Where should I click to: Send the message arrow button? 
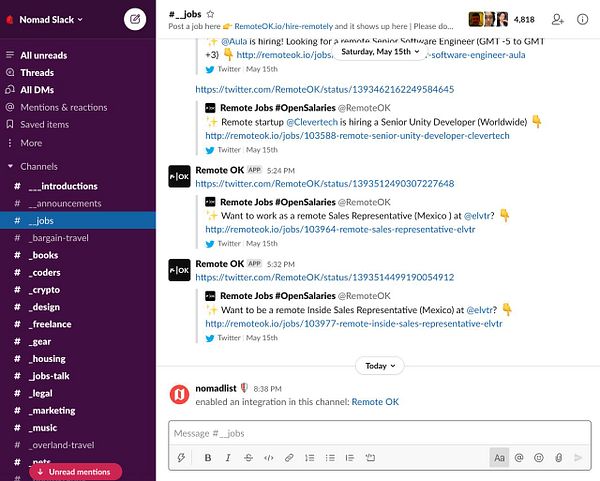click(x=578, y=457)
